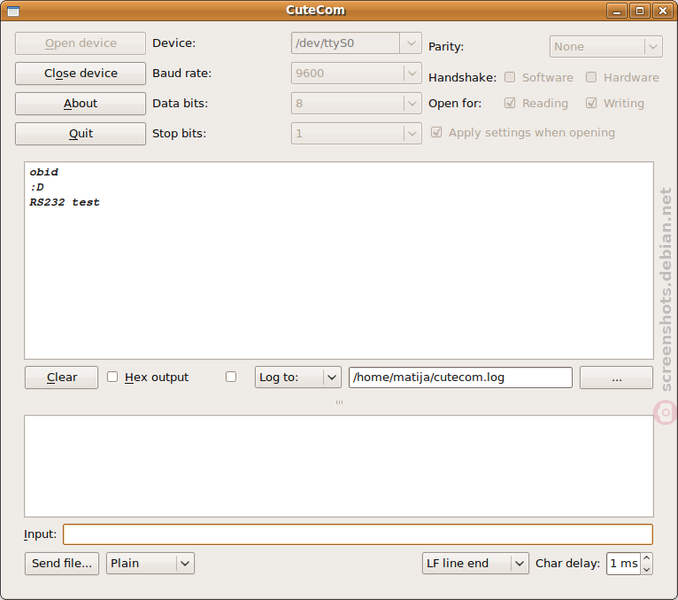Viewport: 678px width, 600px height.
Task: Enable the checkbox before Log to
Action: click(231, 377)
